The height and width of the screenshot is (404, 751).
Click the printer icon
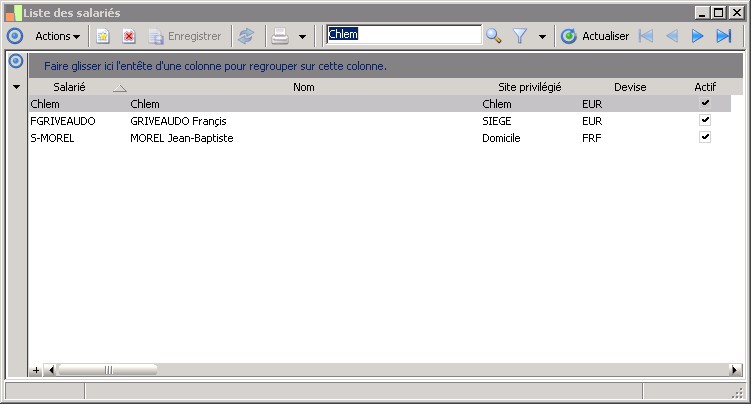[280, 36]
